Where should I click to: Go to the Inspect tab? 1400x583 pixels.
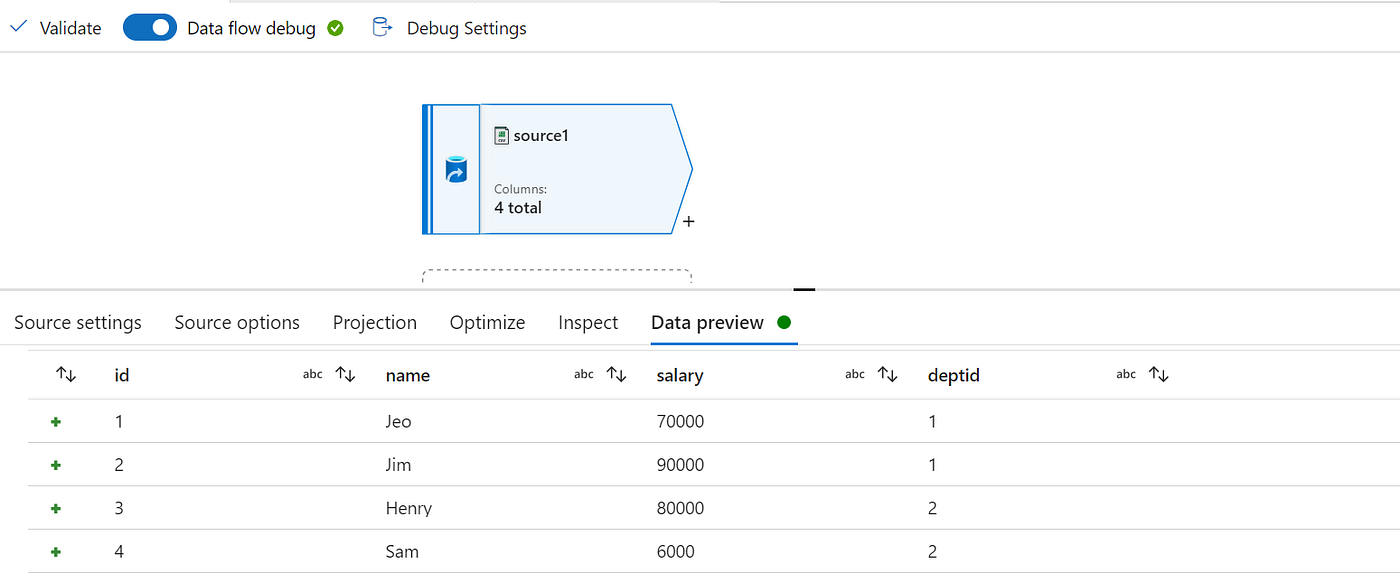coord(588,323)
